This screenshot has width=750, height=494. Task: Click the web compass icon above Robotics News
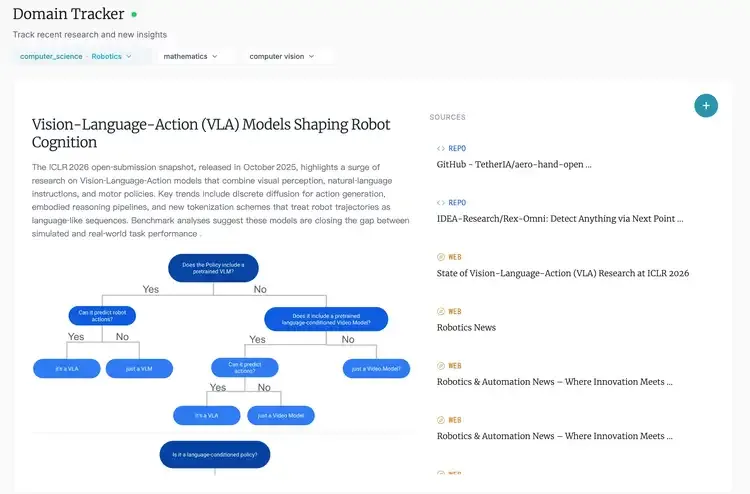point(441,311)
